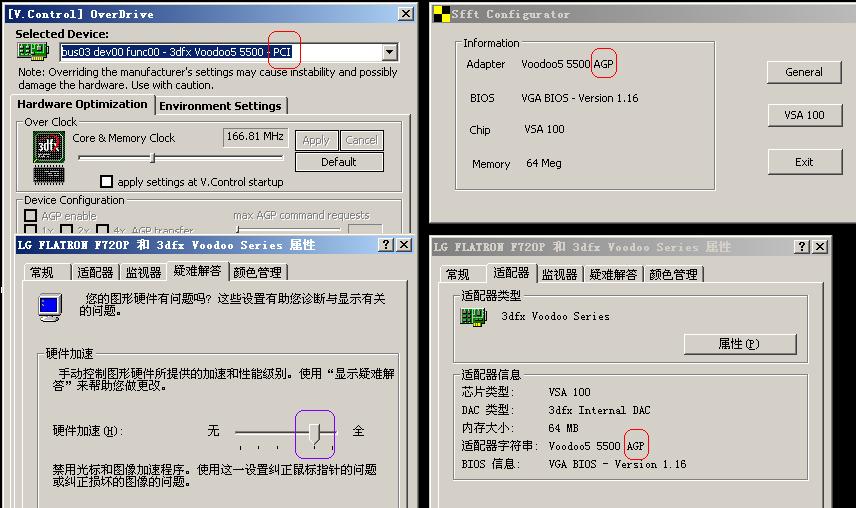
Task: Toggle the 2x AGP transfer checkbox
Action: 67,229
